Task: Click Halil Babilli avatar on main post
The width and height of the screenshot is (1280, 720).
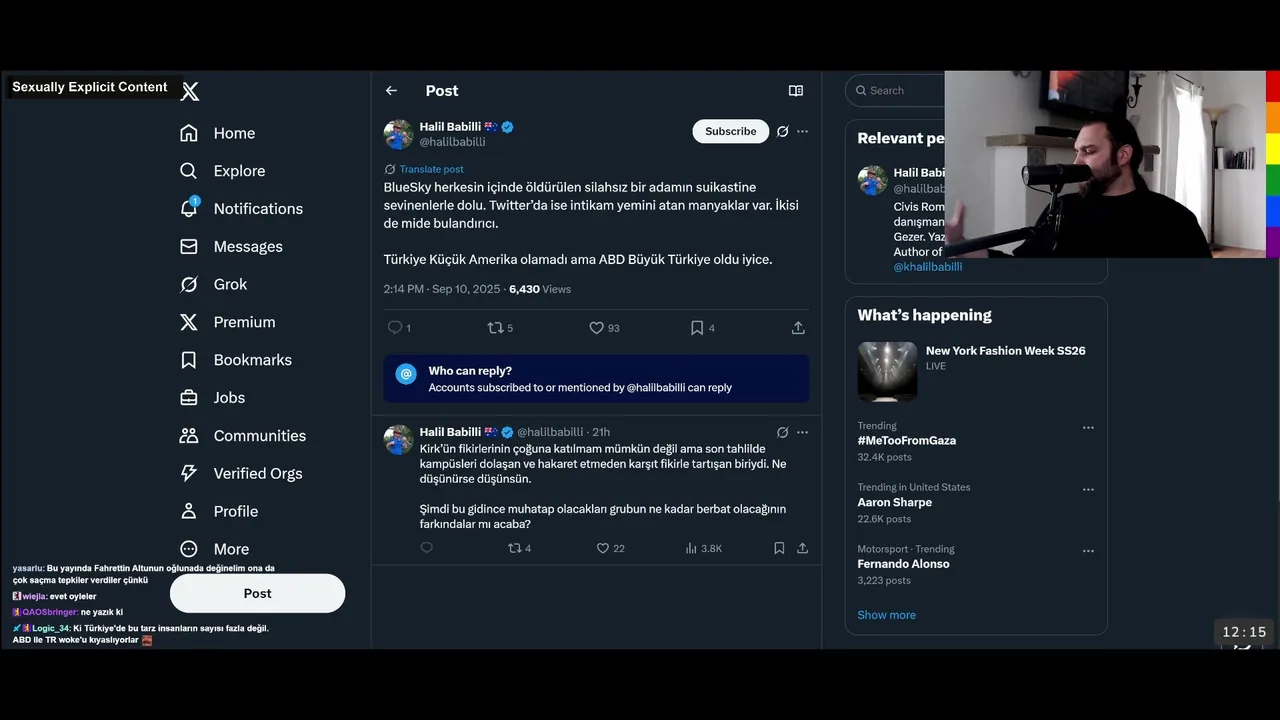Action: coord(398,134)
